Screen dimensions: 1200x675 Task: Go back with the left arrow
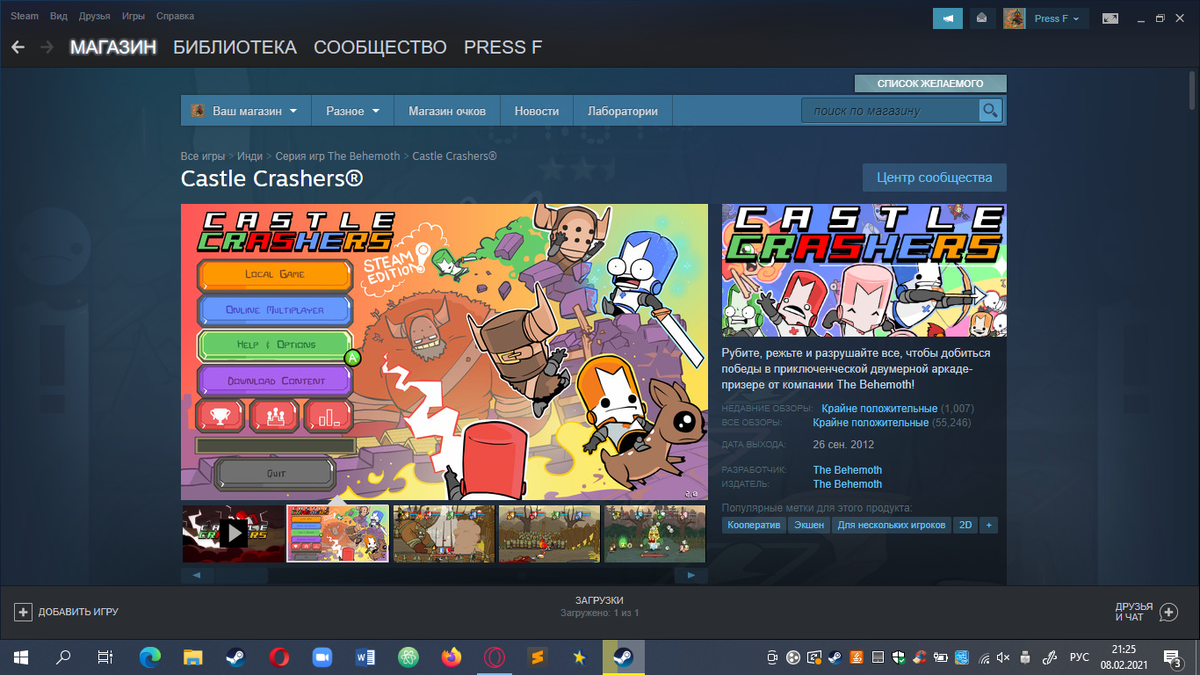(17, 47)
